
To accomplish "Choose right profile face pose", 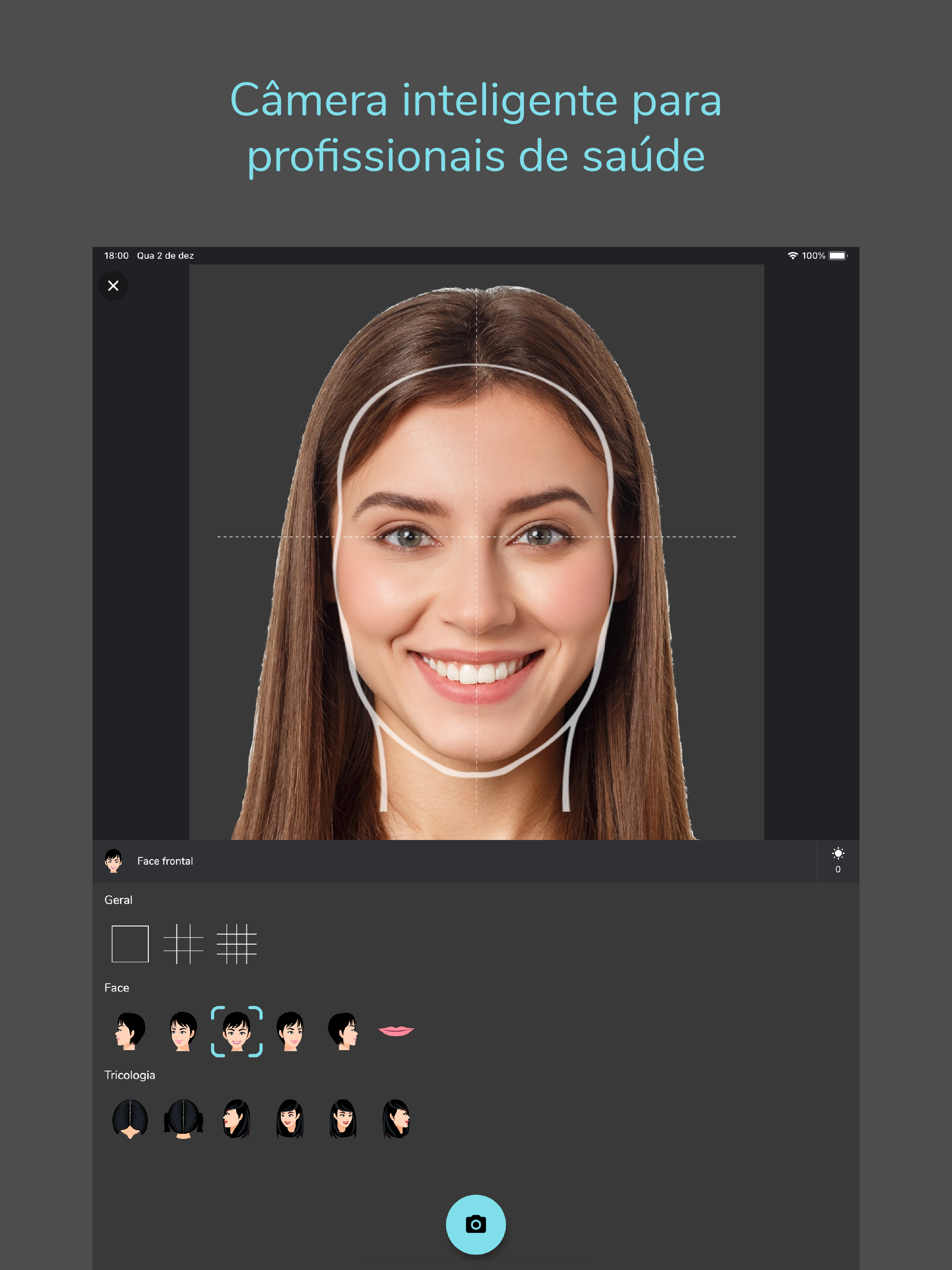I will click(x=344, y=1031).
